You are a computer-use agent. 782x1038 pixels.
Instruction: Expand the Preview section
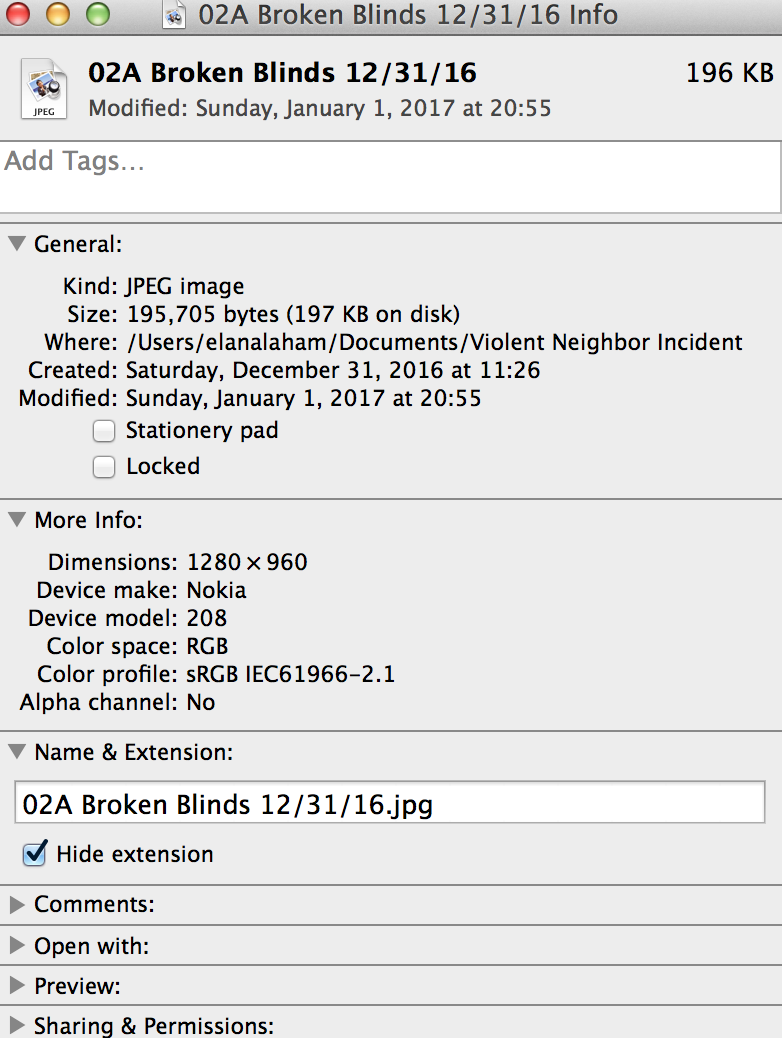[x=17, y=986]
